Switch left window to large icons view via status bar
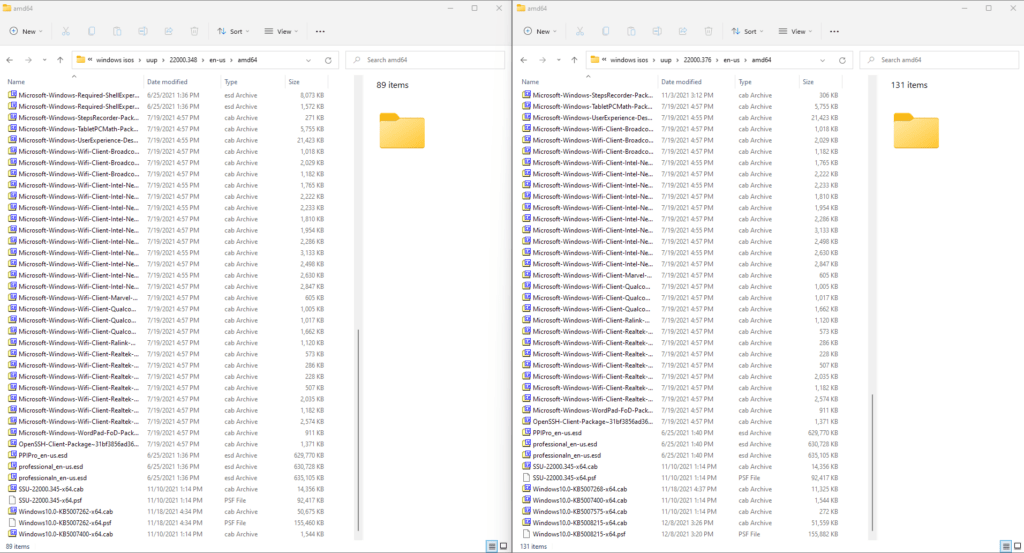Image resolution: width=1024 pixels, height=553 pixels. pos(504,546)
